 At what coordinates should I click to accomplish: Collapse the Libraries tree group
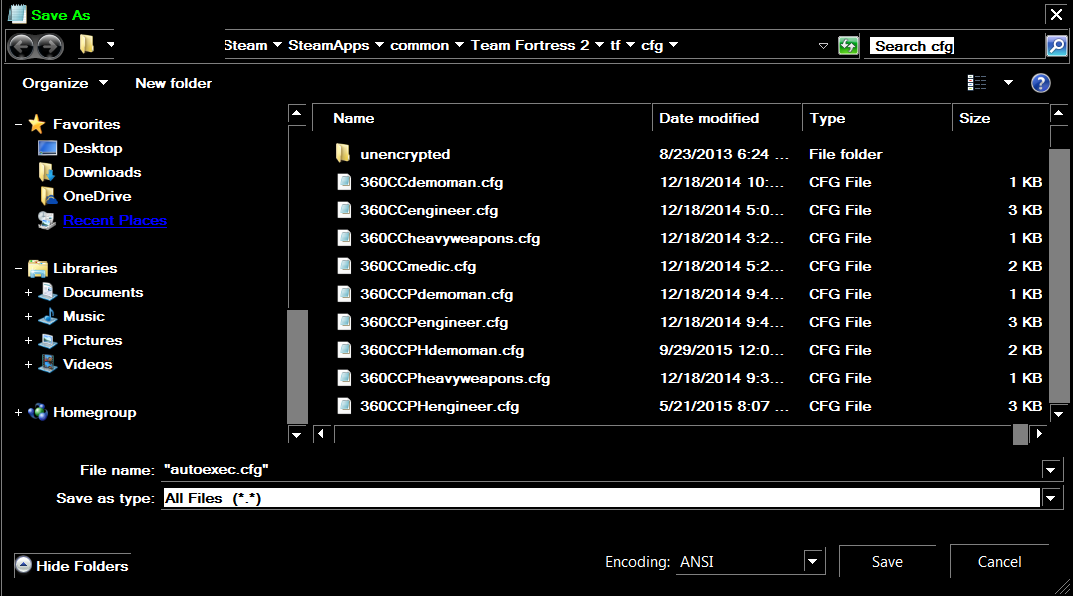pos(18,268)
